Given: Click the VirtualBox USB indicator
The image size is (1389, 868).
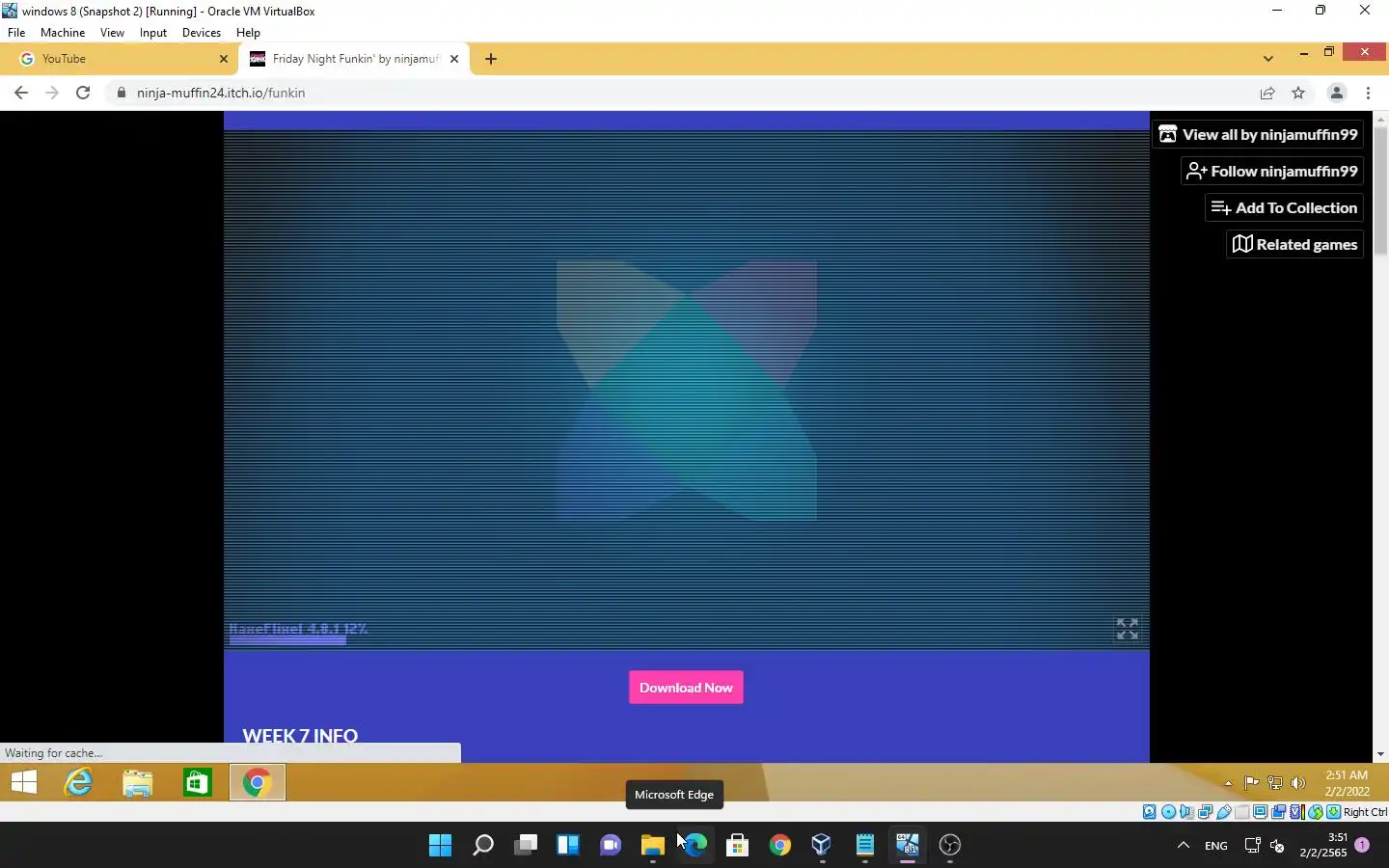Looking at the screenshot, I should pyautogui.click(x=1223, y=812).
